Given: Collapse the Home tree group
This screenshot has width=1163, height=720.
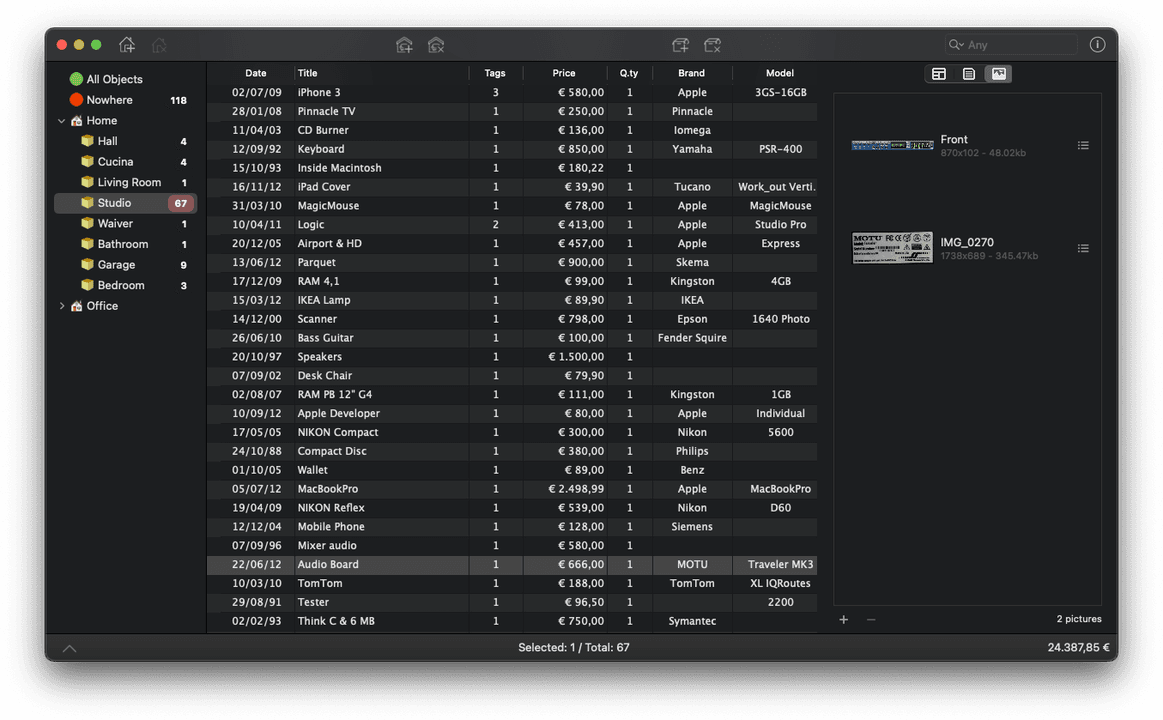Looking at the screenshot, I should click(62, 121).
